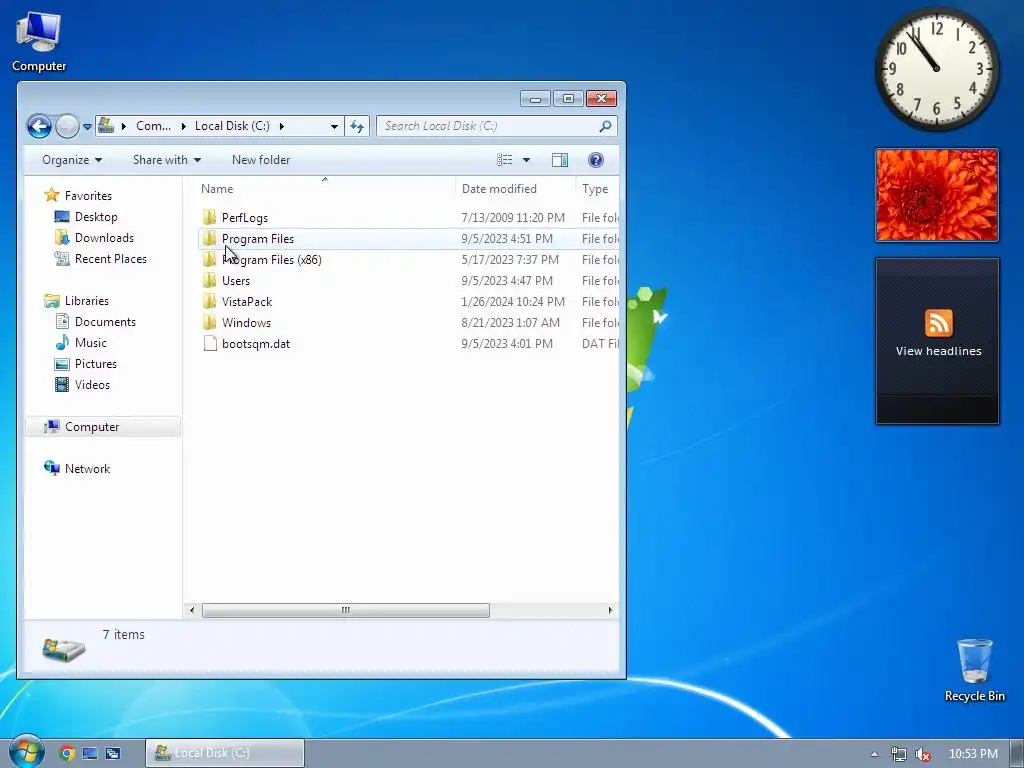Click the Com... breadcrumb in address bar

153,126
